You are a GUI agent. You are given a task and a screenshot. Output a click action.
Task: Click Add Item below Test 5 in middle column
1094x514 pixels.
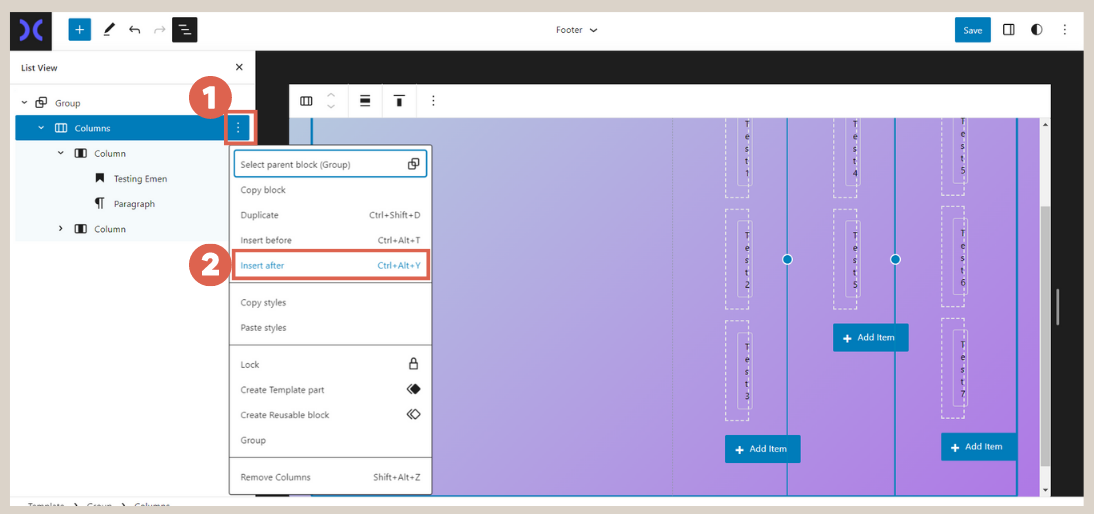coord(871,338)
